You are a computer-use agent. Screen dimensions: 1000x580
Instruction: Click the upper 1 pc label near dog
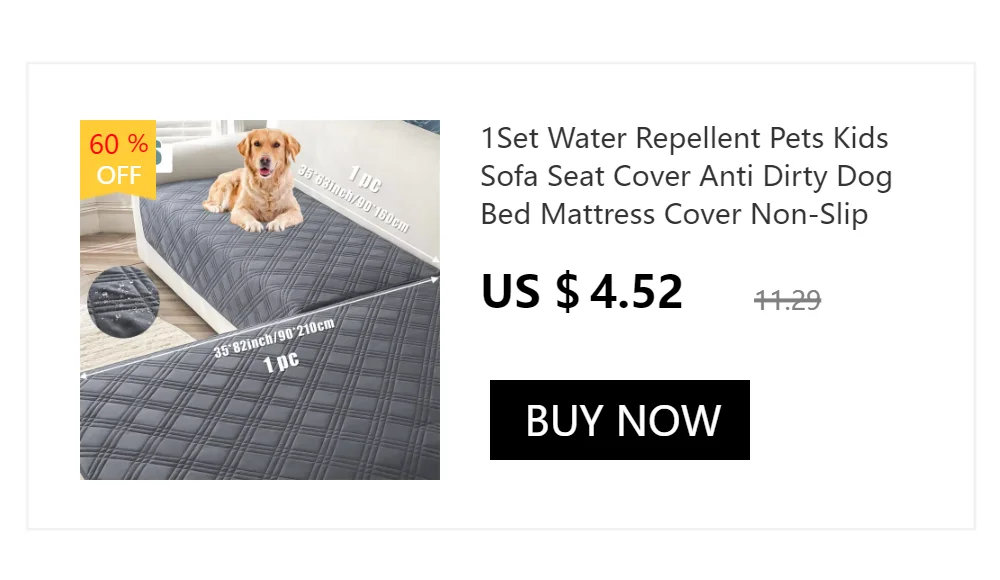pos(365,178)
